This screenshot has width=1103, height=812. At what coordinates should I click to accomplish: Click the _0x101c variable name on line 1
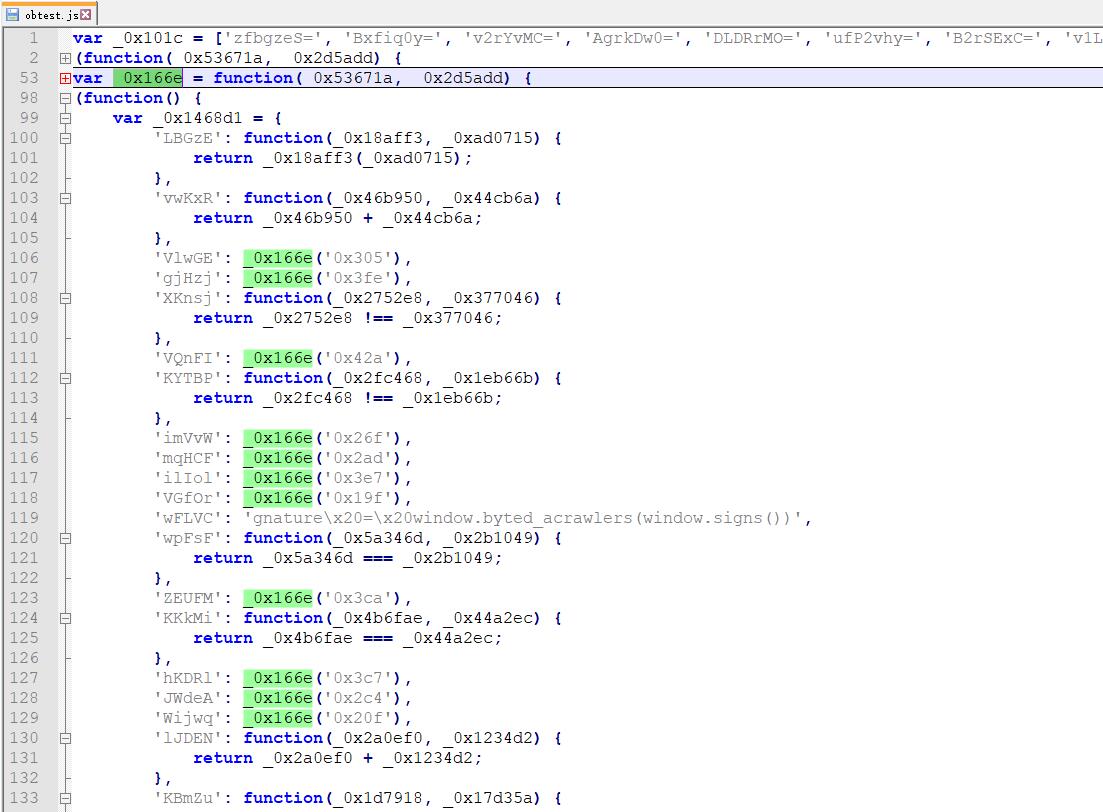148,38
